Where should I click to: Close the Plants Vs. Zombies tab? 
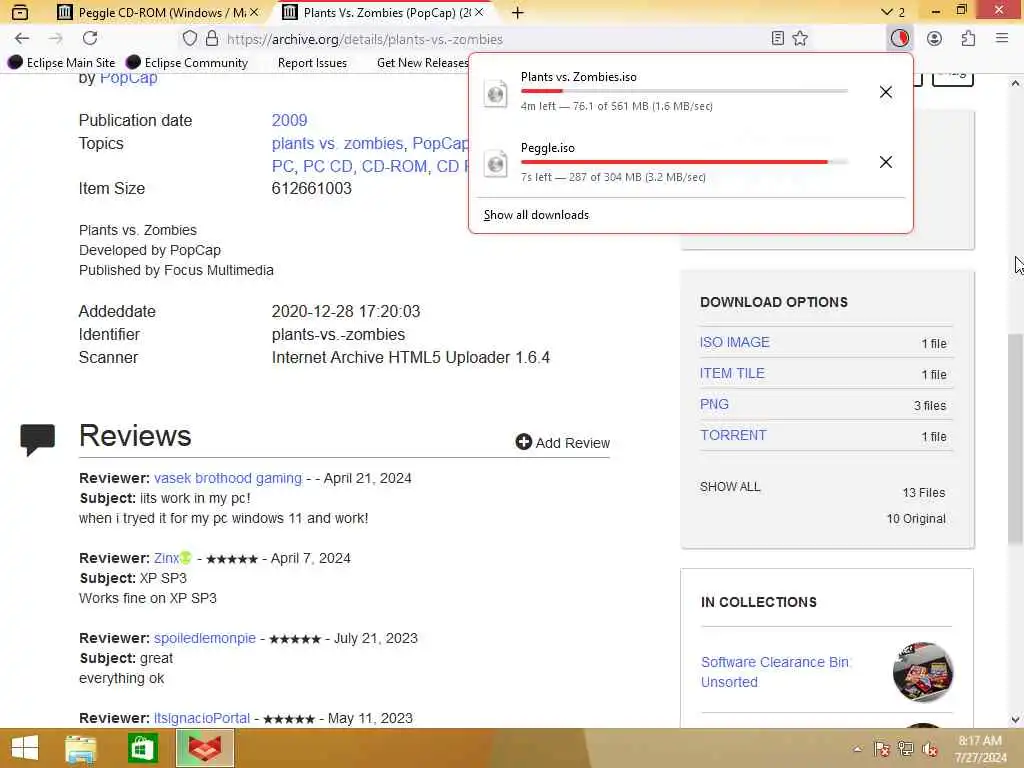click(x=479, y=12)
